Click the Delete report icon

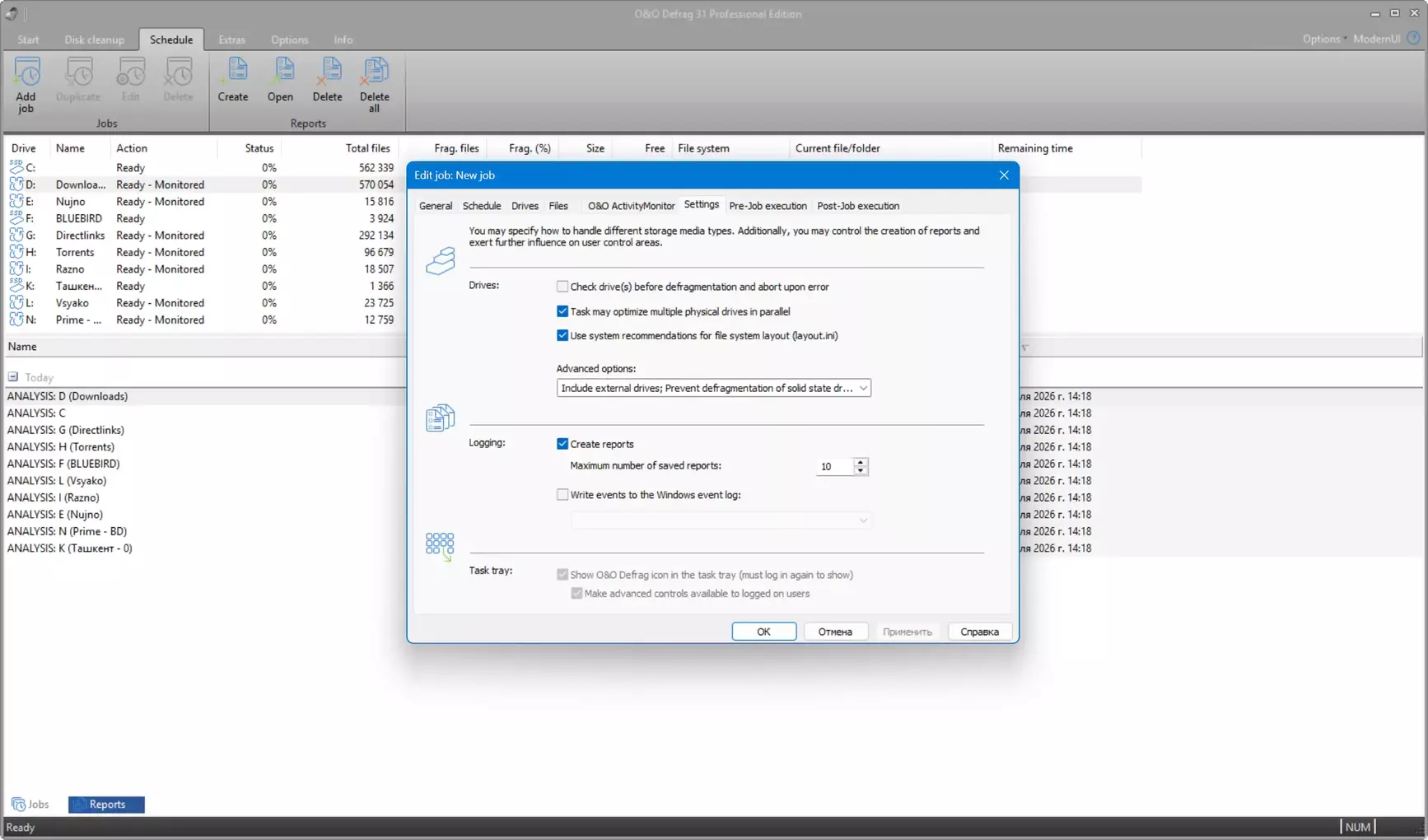(x=327, y=80)
